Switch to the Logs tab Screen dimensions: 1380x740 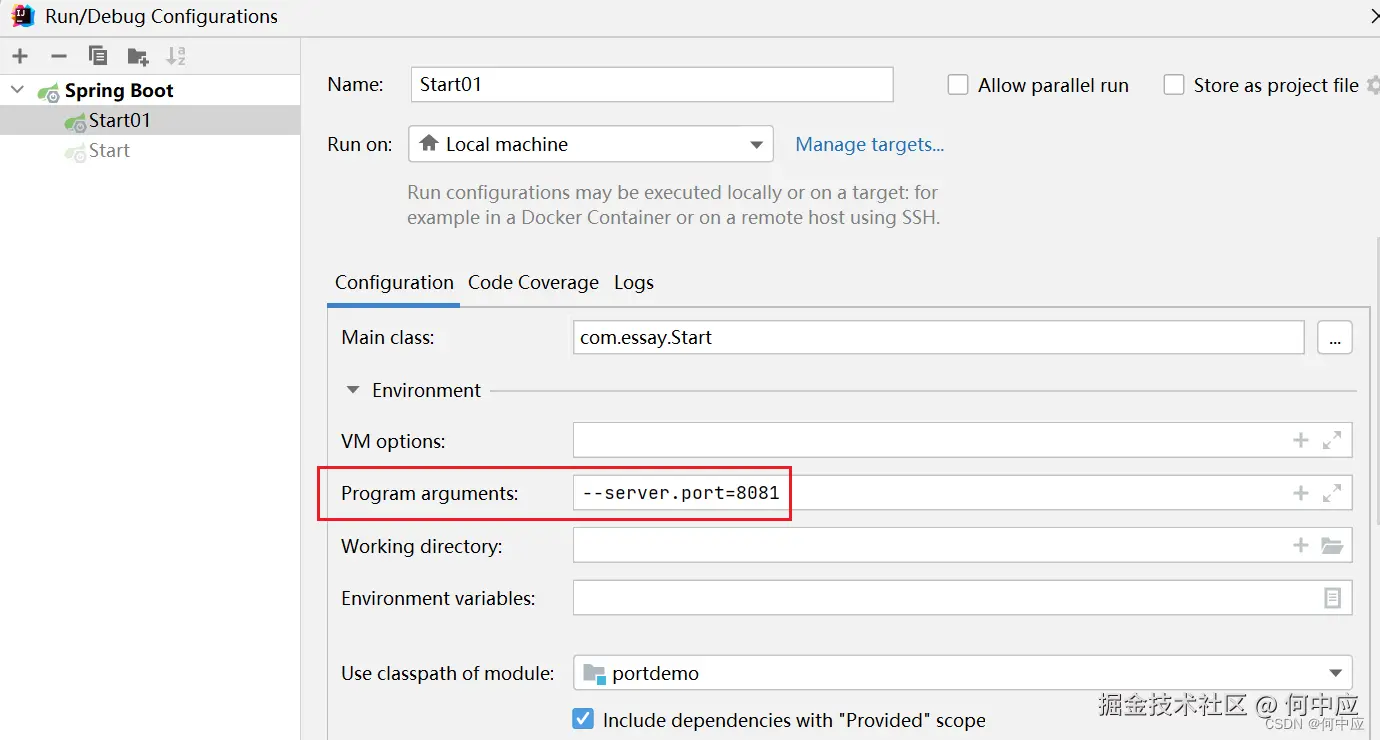point(634,282)
